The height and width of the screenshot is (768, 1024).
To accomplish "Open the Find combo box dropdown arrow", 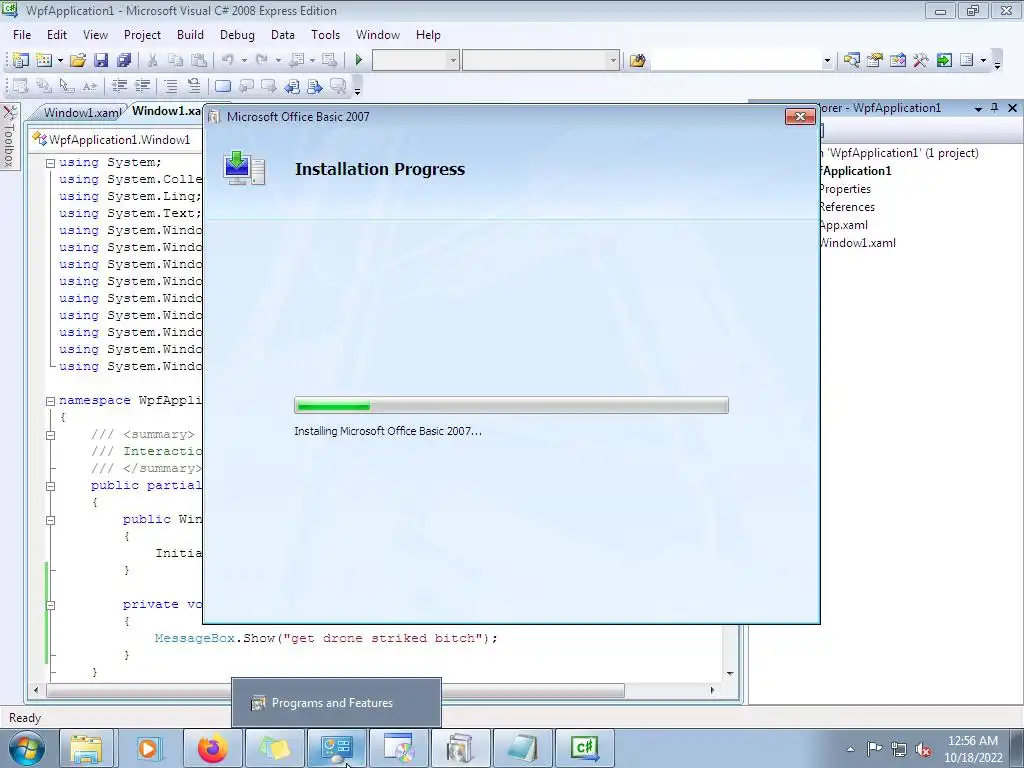I will [x=827, y=61].
